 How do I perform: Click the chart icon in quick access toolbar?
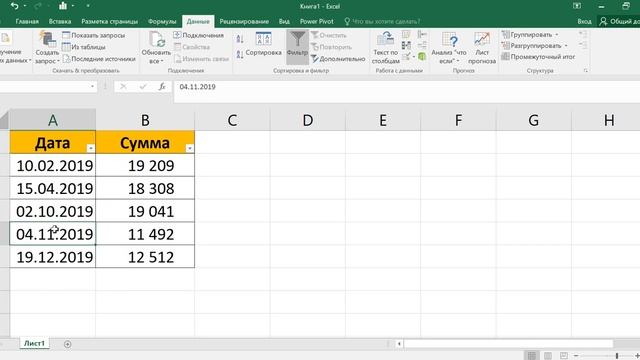point(63,6)
